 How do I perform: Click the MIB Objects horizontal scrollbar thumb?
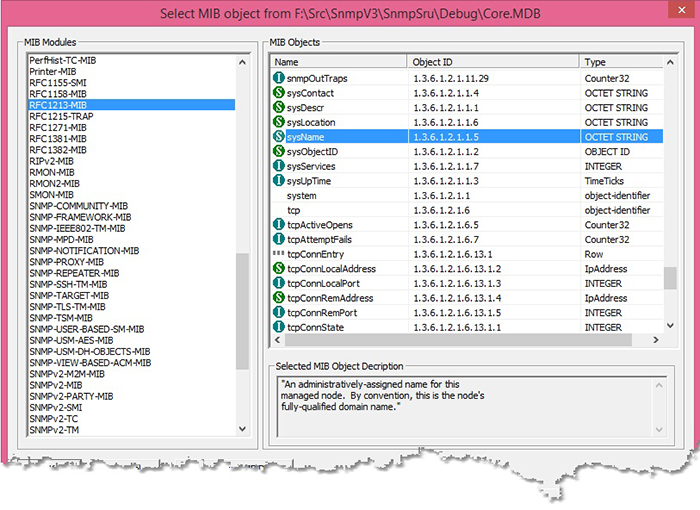click(x=458, y=340)
